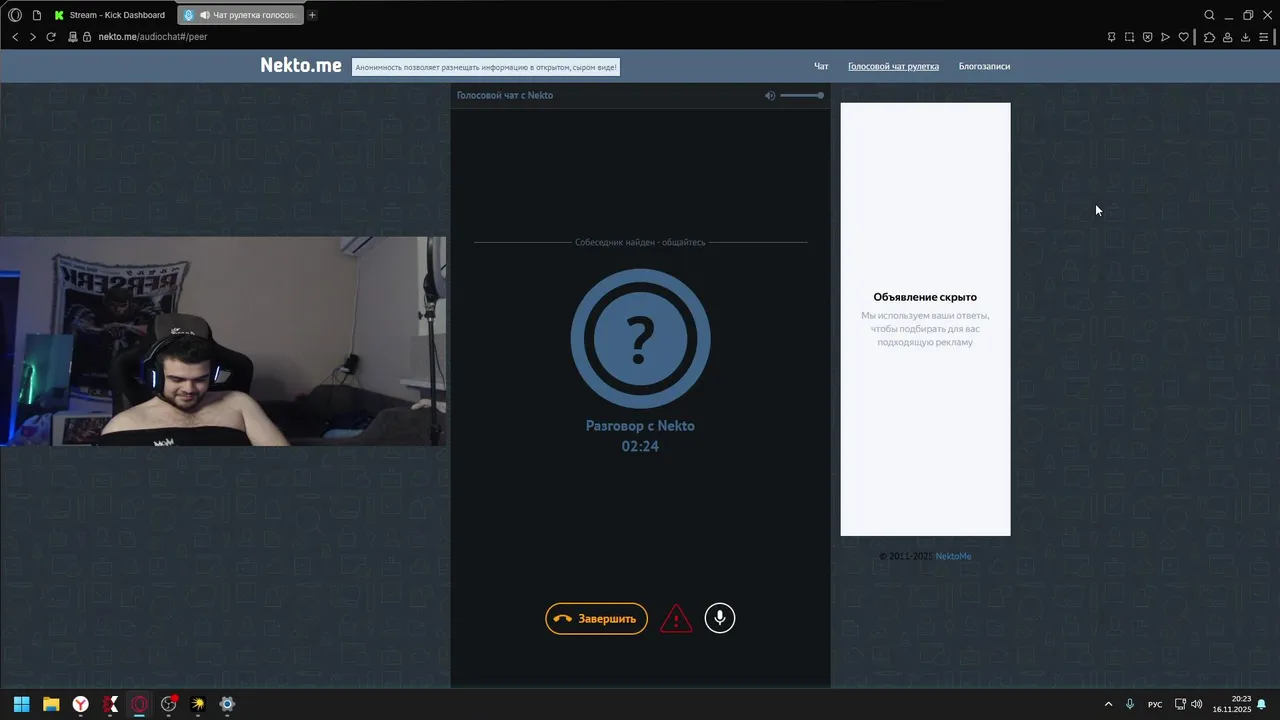The image size is (1280, 720).
Task: Adjust the voice chat volume slider
Action: point(802,95)
